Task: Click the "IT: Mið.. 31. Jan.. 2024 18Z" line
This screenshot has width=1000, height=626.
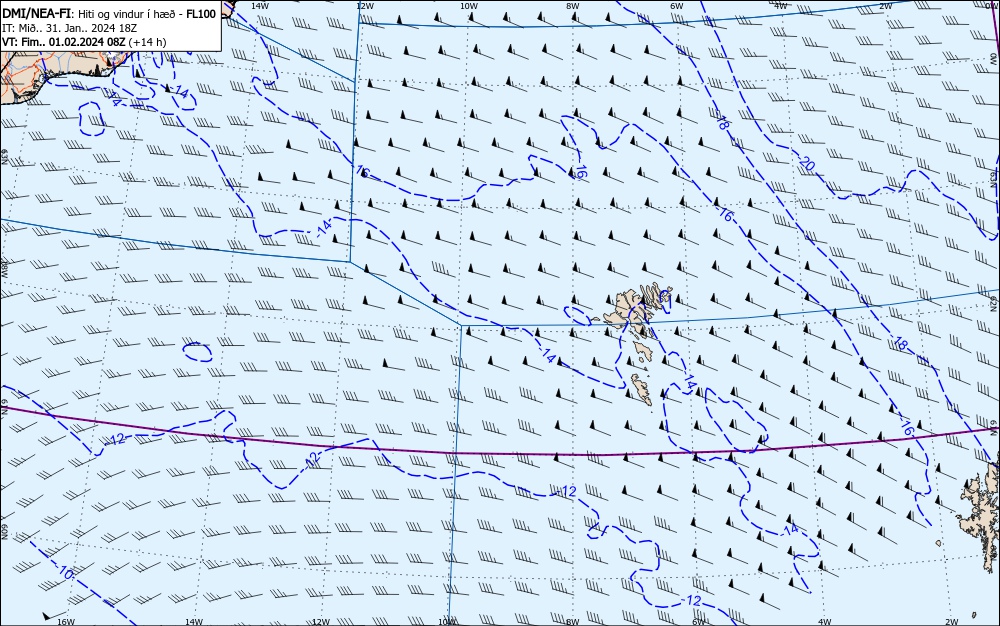Action: tap(70, 28)
